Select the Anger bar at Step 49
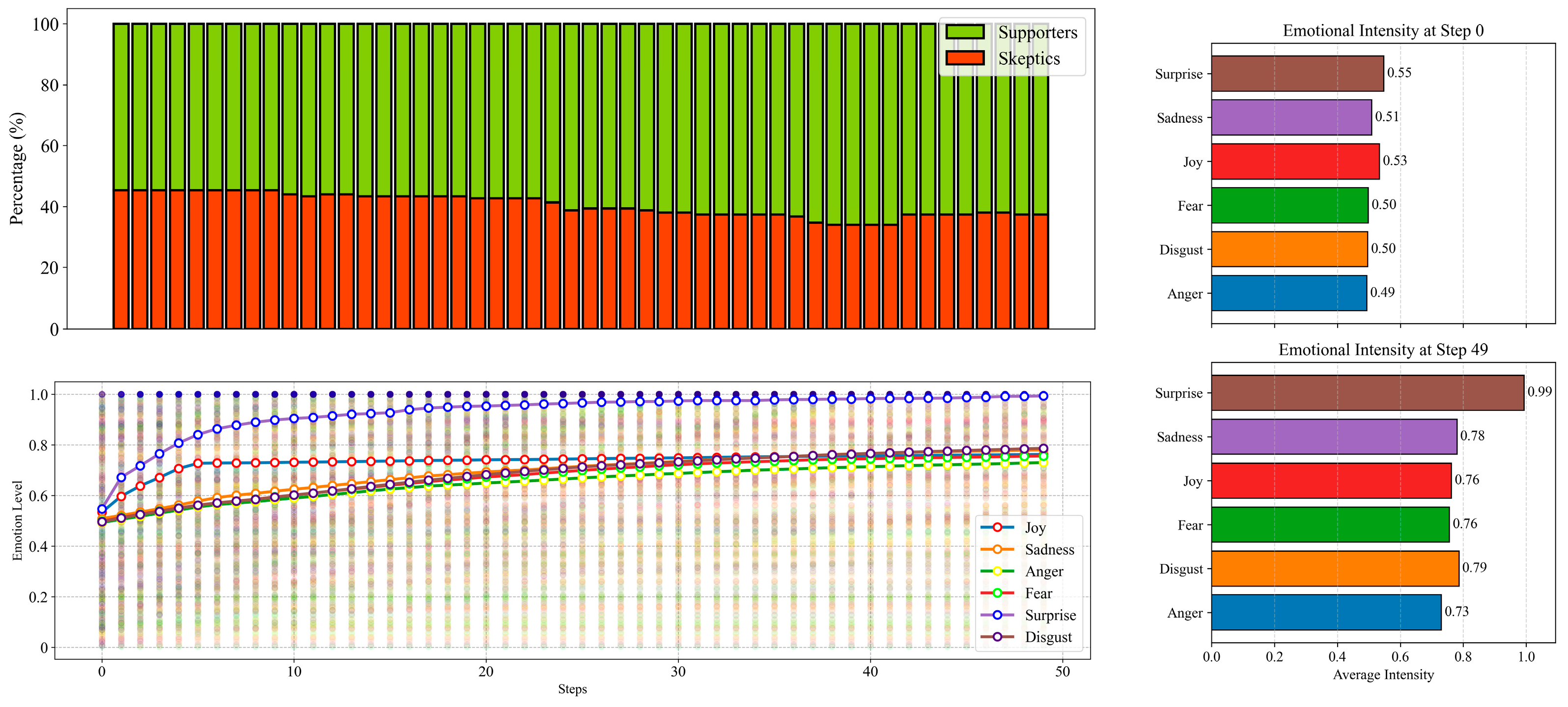The height and width of the screenshot is (707, 1568). coord(1326,612)
